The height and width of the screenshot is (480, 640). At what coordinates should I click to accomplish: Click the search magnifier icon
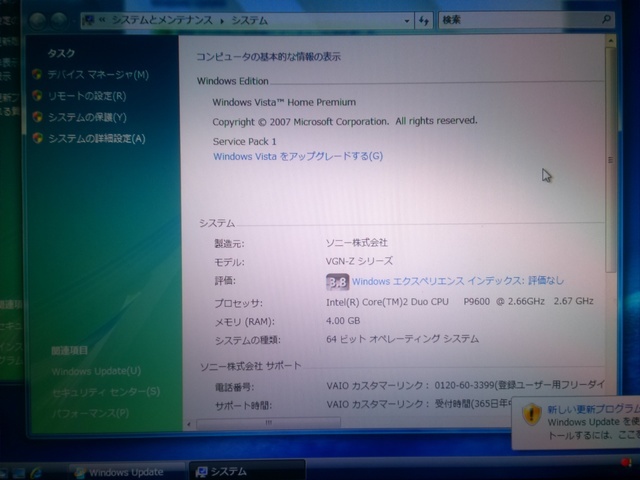pyautogui.click(x=606, y=19)
